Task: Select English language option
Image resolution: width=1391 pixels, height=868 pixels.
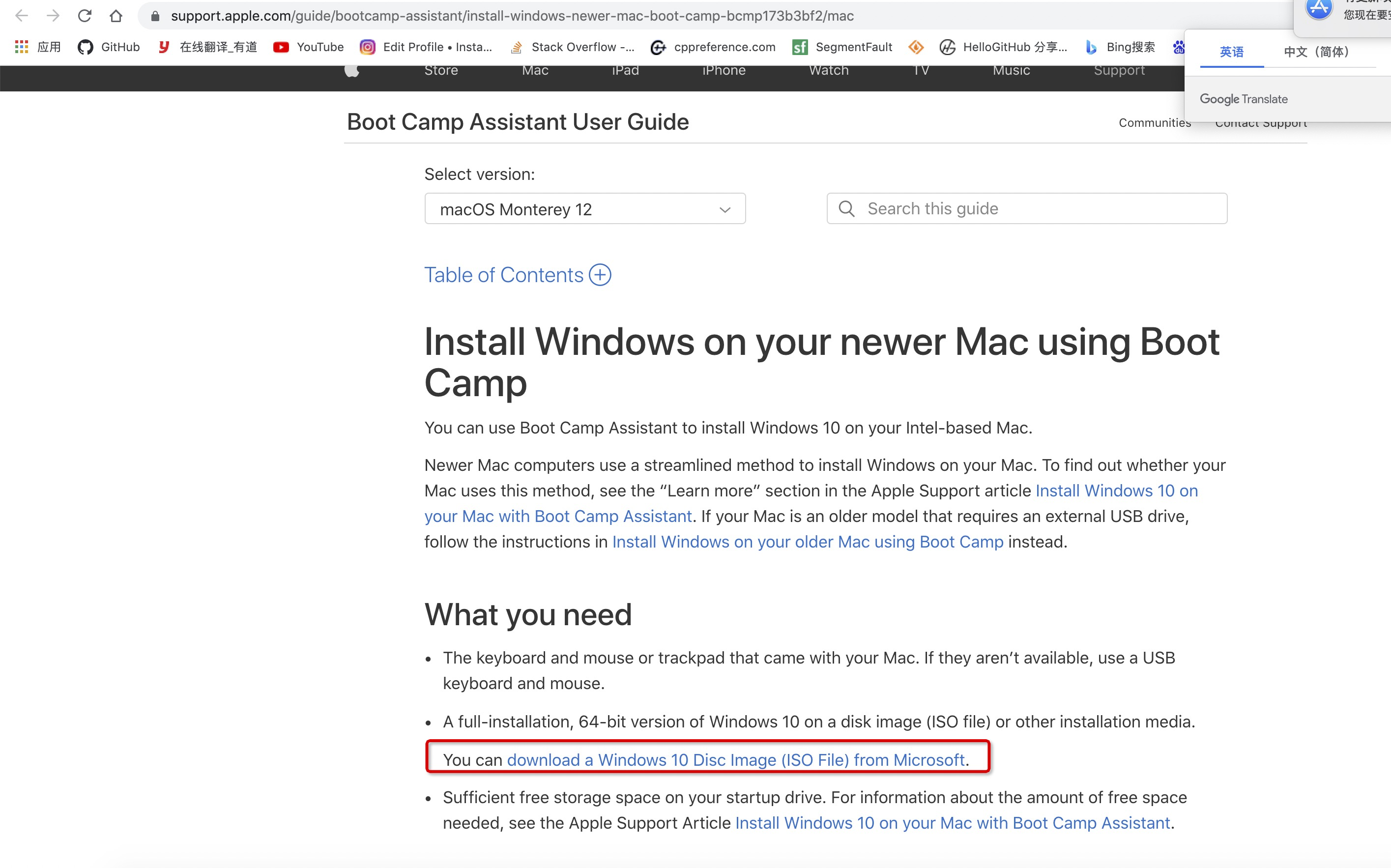Action: pos(1232,50)
